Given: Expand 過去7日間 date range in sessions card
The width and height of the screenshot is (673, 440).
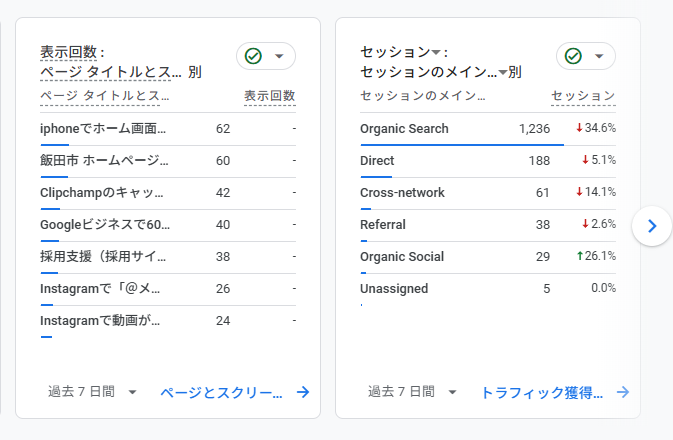Looking at the screenshot, I should click(412, 392).
